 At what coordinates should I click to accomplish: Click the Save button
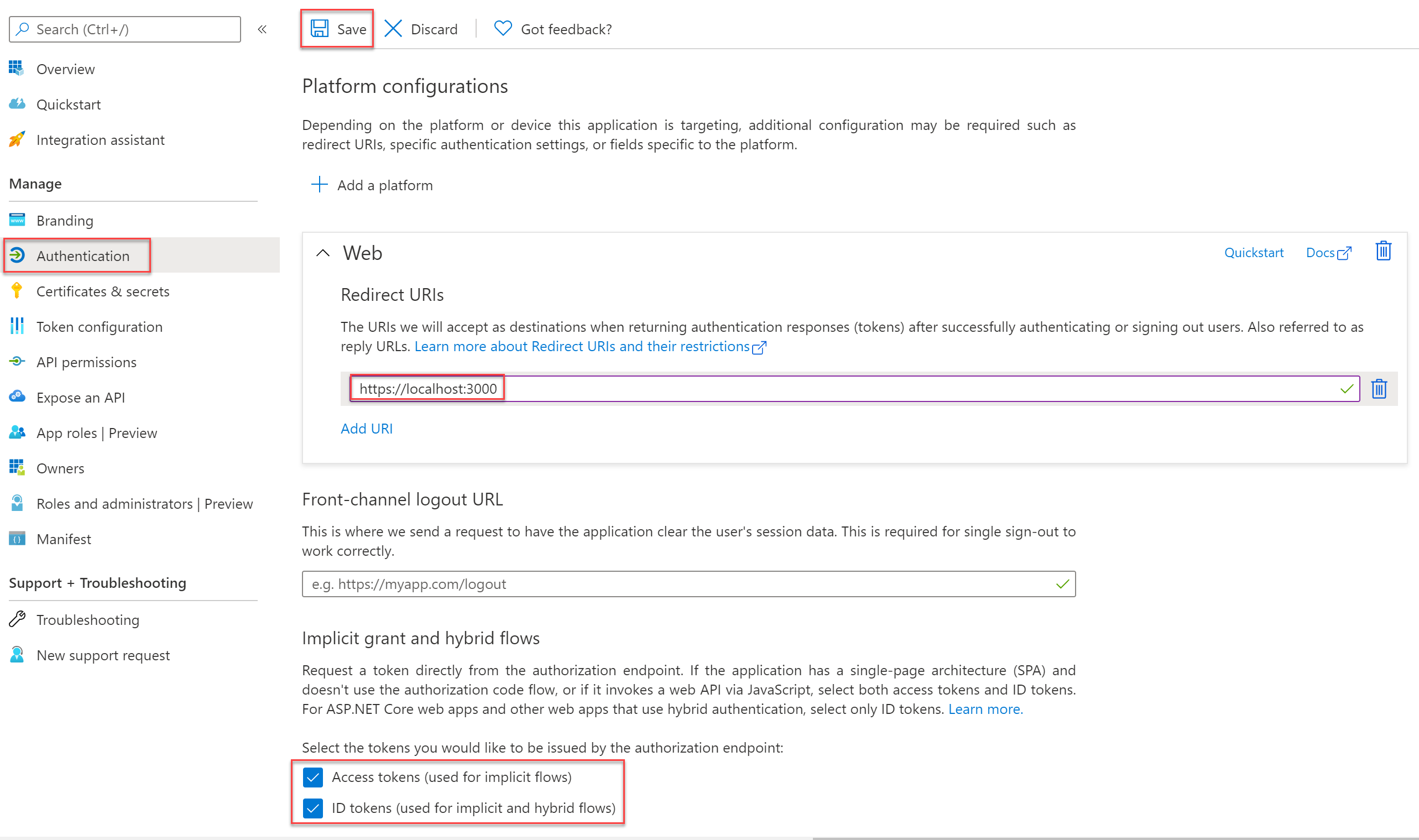(338, 29)
